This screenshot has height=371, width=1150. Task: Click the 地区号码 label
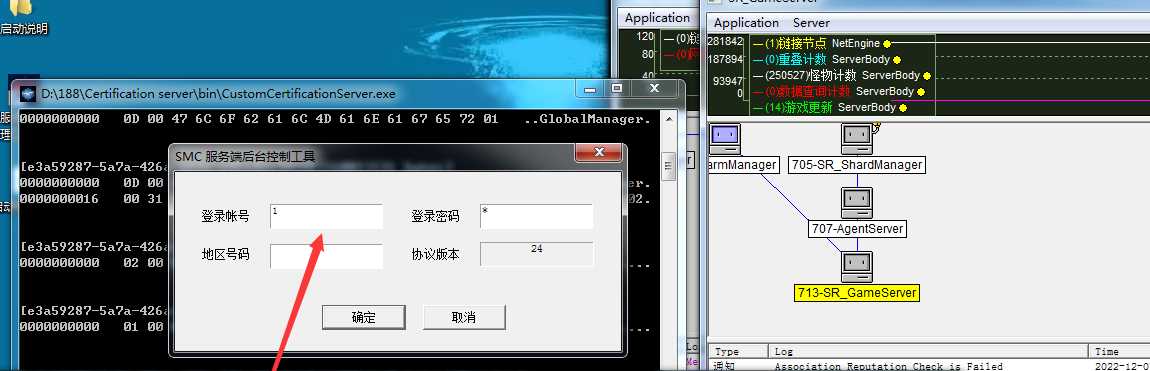click(225, 255)
